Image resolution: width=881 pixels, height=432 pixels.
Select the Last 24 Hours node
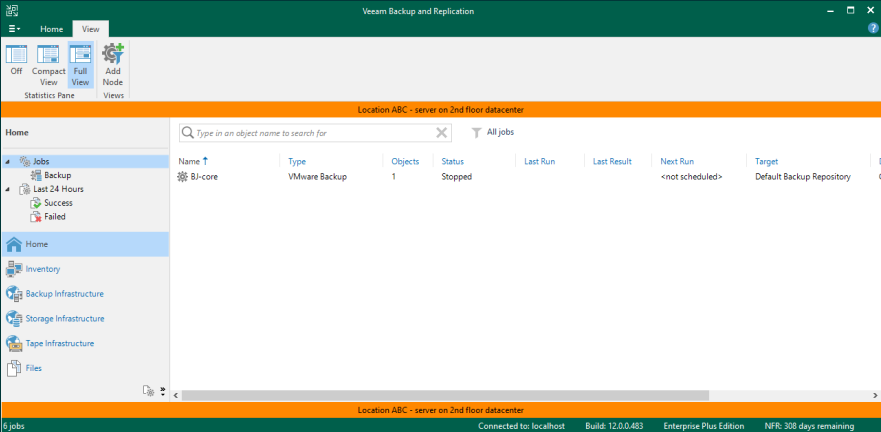click(58, 189)
